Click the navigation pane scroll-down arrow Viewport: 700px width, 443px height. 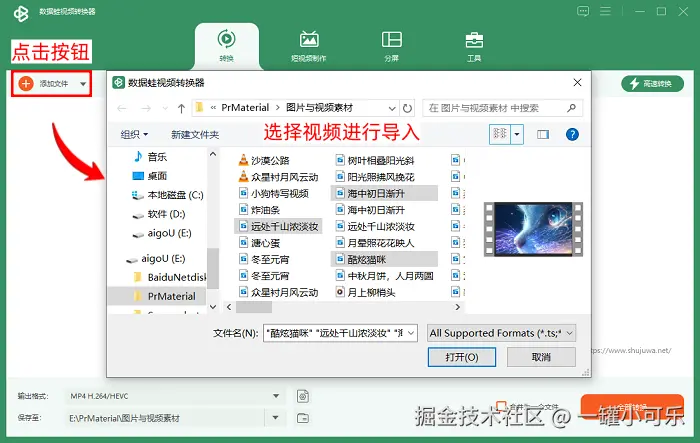click(x=213, y=307)
